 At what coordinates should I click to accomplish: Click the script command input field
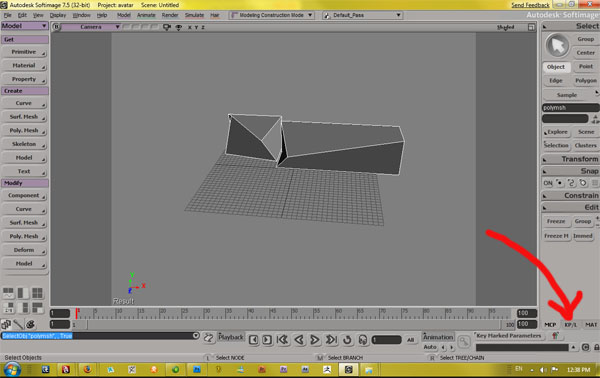(x=98, y=336)
